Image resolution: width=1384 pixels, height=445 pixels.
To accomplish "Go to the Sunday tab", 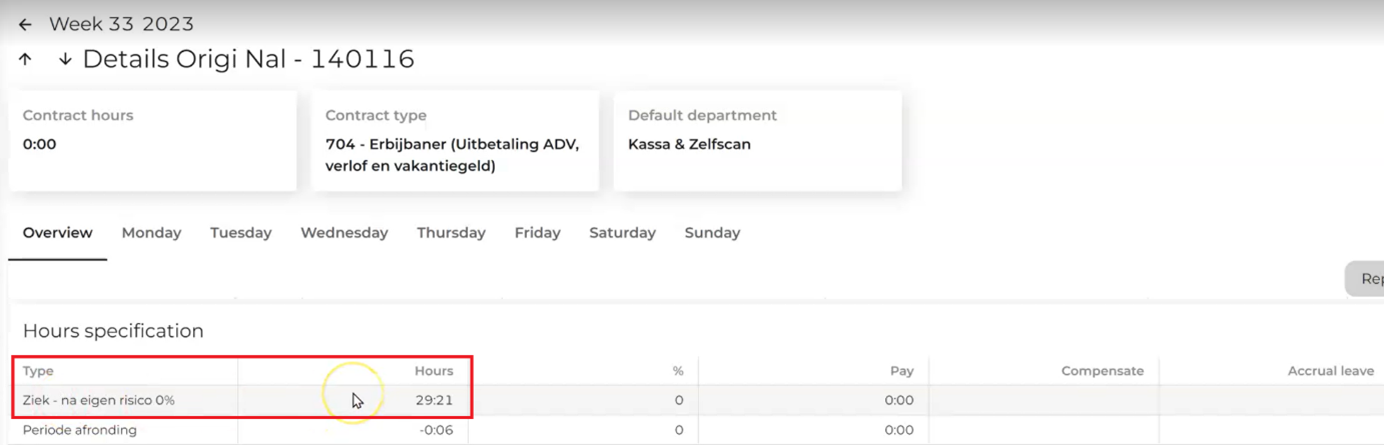I will click(712, 233).
